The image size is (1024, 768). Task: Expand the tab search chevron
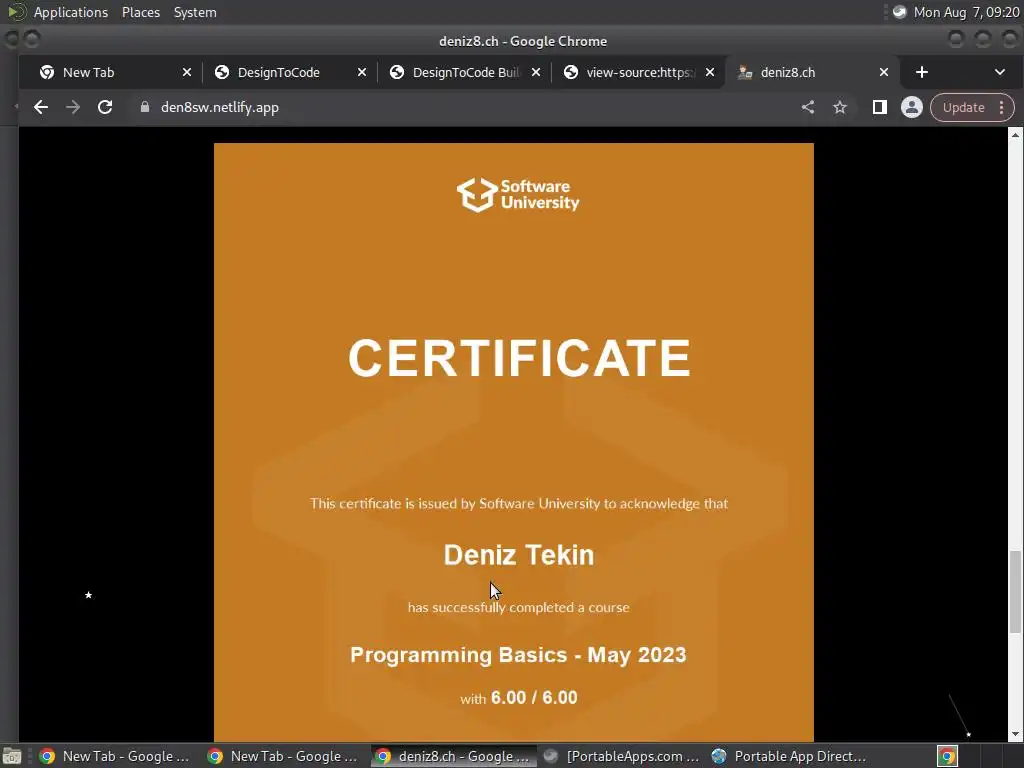tap(1000, 72)
